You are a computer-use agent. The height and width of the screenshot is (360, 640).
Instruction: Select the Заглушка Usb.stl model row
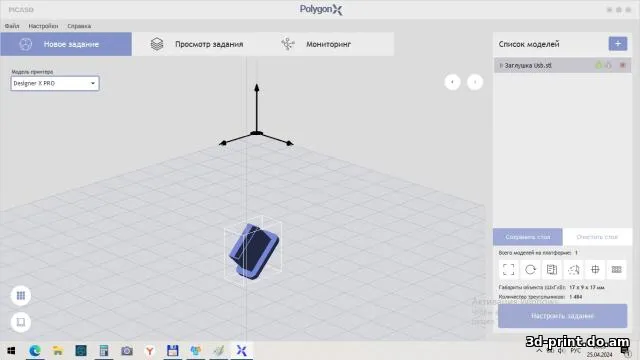[562, 65]
